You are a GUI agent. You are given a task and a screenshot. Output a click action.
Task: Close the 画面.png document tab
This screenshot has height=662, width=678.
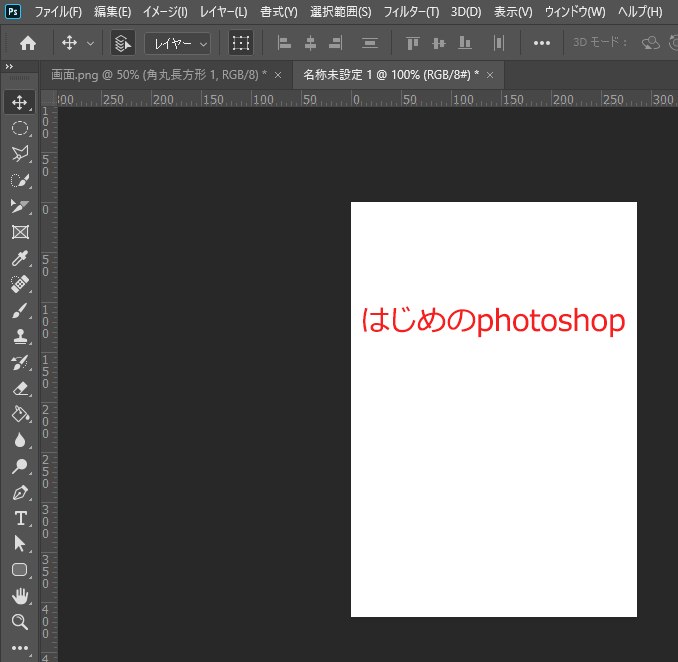point(278,75)
